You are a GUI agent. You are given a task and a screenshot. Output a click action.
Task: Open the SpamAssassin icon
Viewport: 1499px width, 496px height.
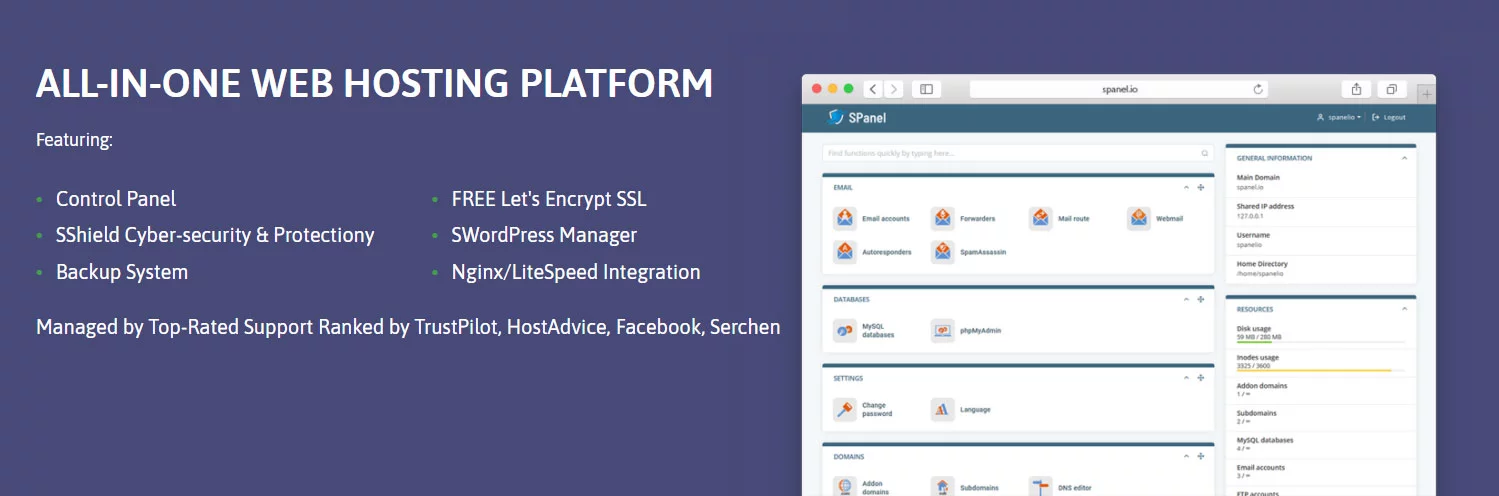[x=943, y=252]
